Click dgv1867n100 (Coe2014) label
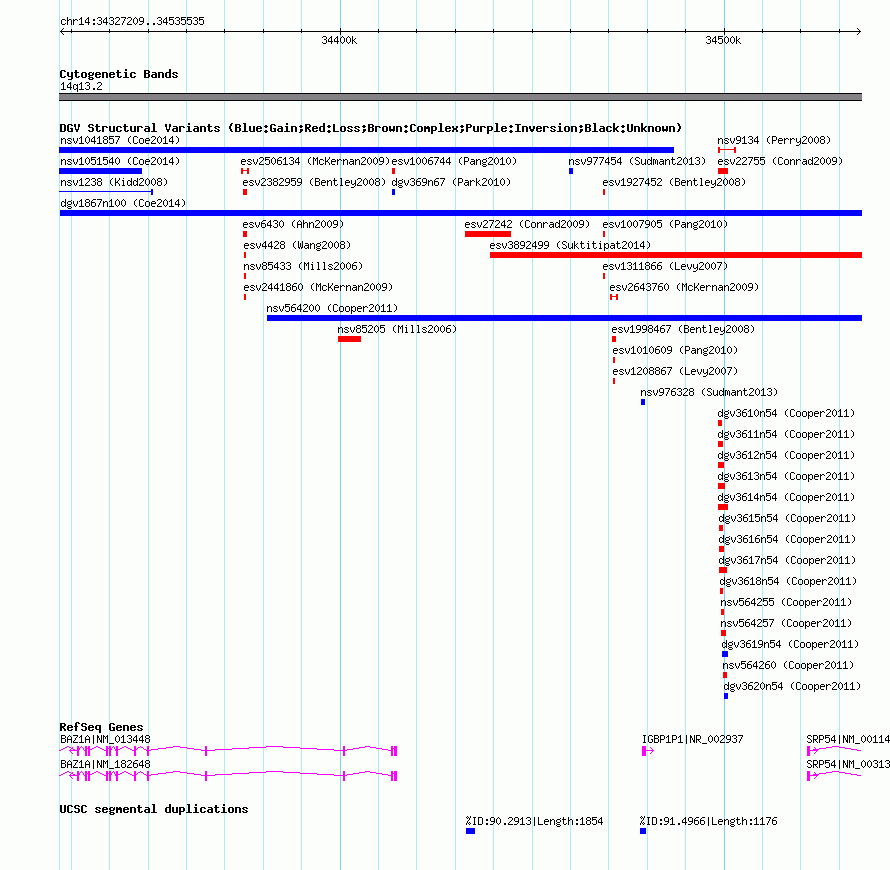 point(123,203)
